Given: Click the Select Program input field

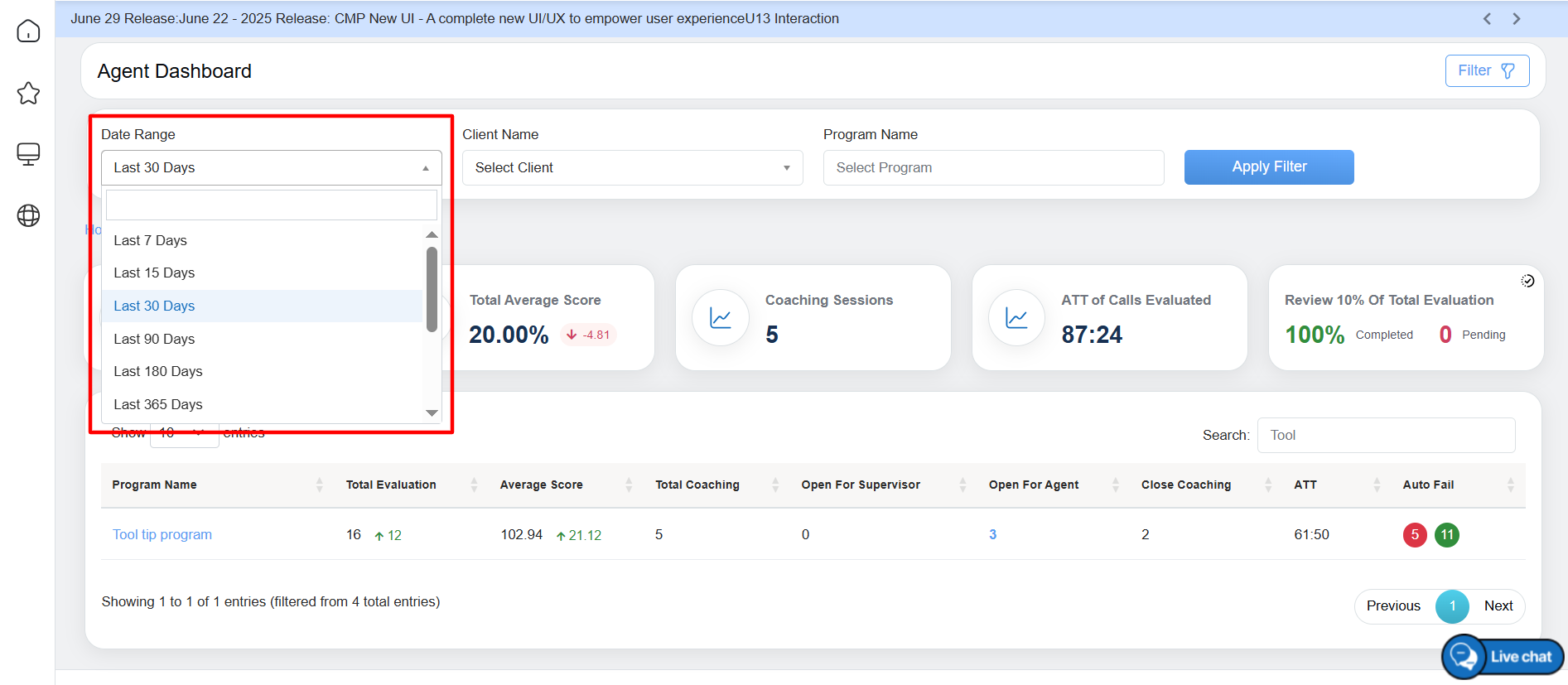Looking at the screenshot, I should coord(992,167).
